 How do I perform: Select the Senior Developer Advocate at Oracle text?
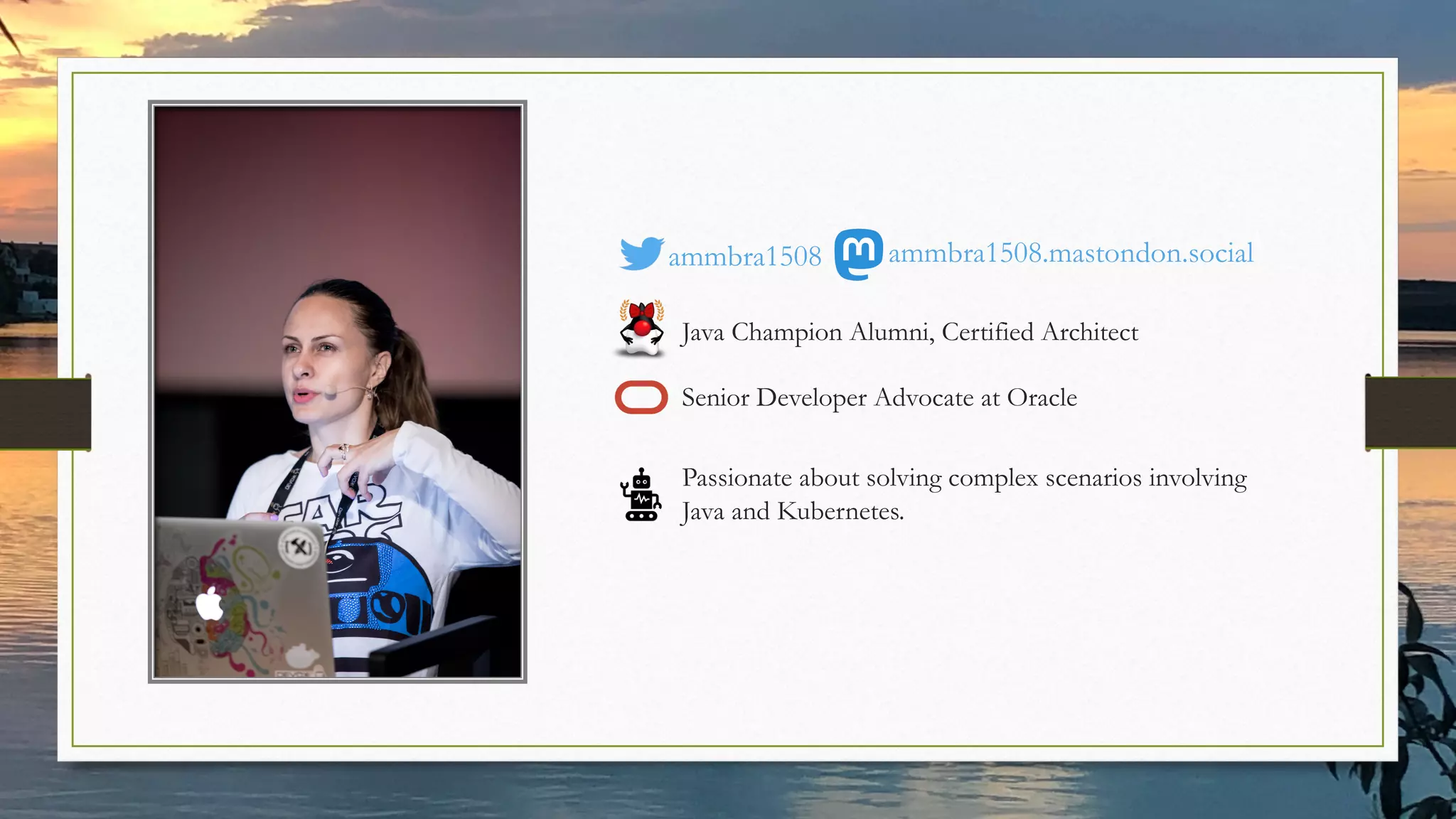(879, 397)
